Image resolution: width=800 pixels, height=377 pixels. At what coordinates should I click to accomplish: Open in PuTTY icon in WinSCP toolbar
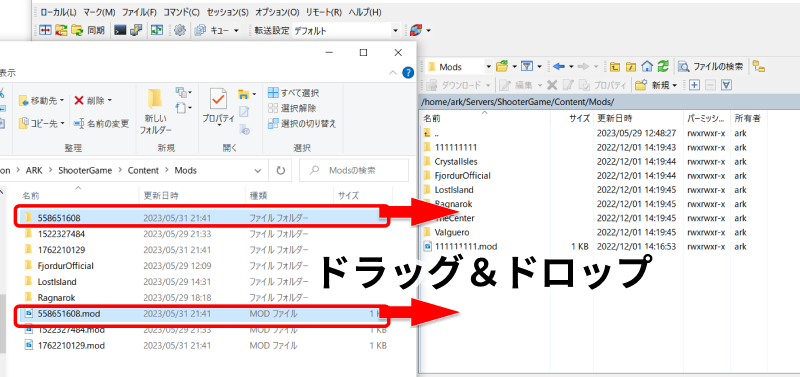[x=136, y=31]
